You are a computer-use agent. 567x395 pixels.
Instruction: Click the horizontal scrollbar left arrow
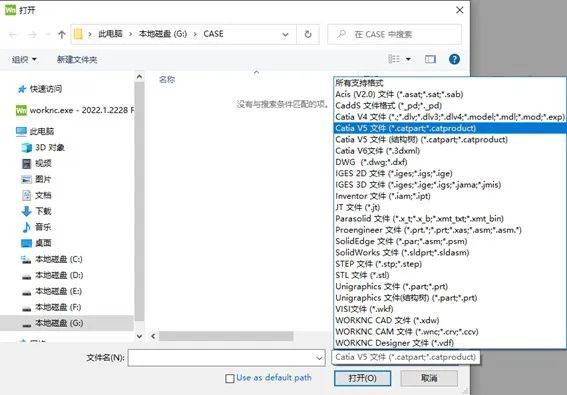click(x=153, y=336)
